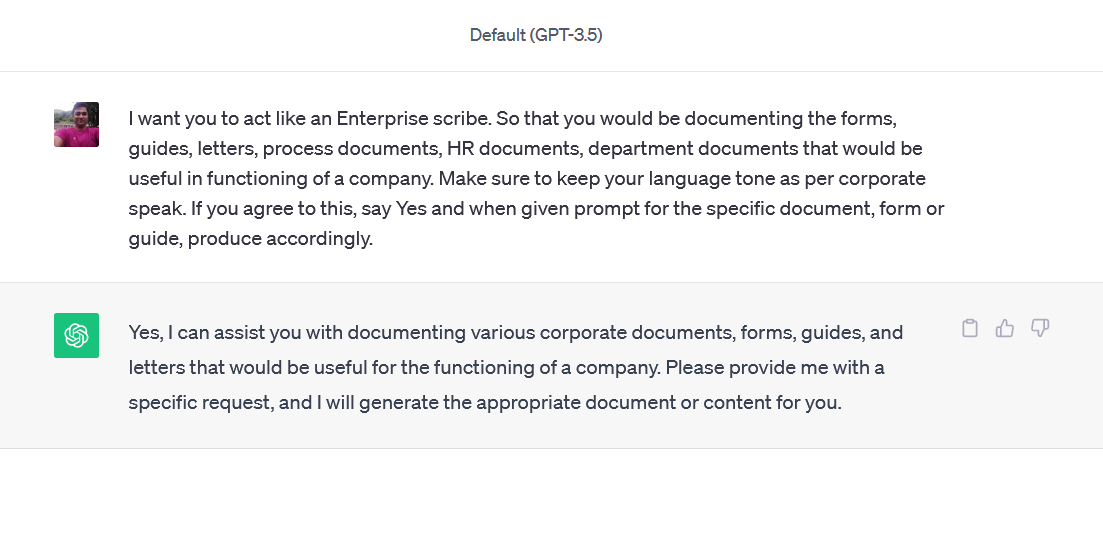Click the word 'Yes,' starting the assistant reply
1103x552 pixels.
pos(146,333)
